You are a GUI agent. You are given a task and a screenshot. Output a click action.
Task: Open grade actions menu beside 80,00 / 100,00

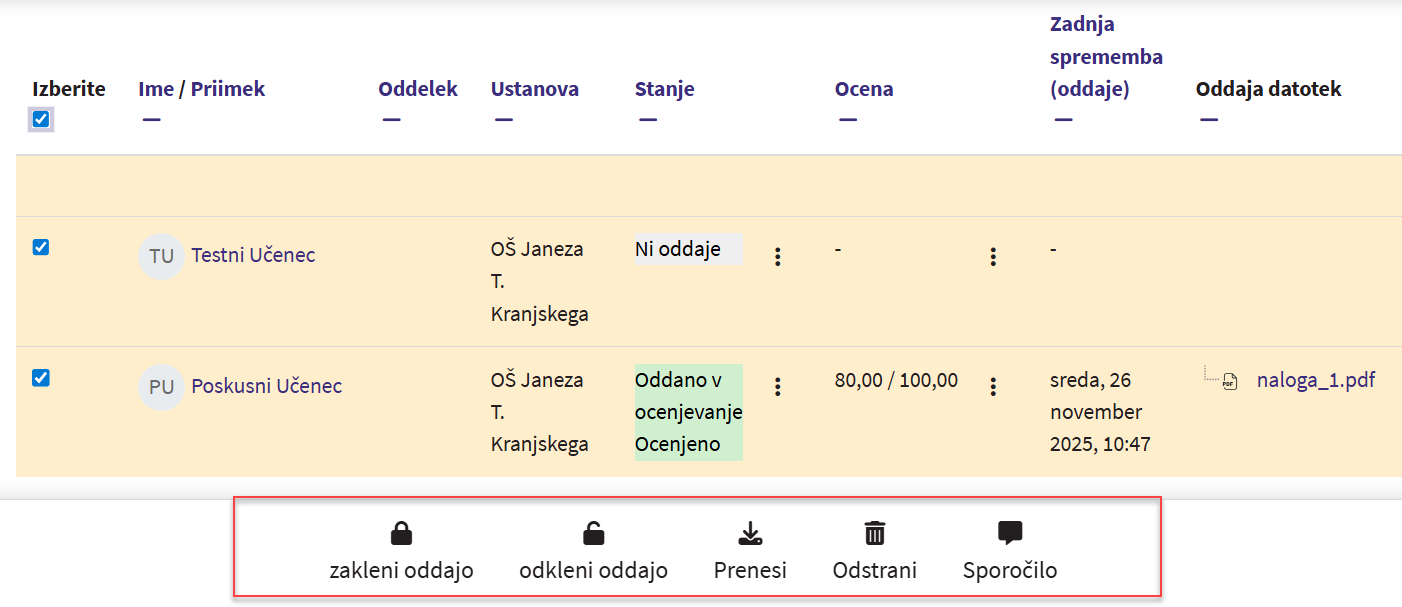point(992,387)
